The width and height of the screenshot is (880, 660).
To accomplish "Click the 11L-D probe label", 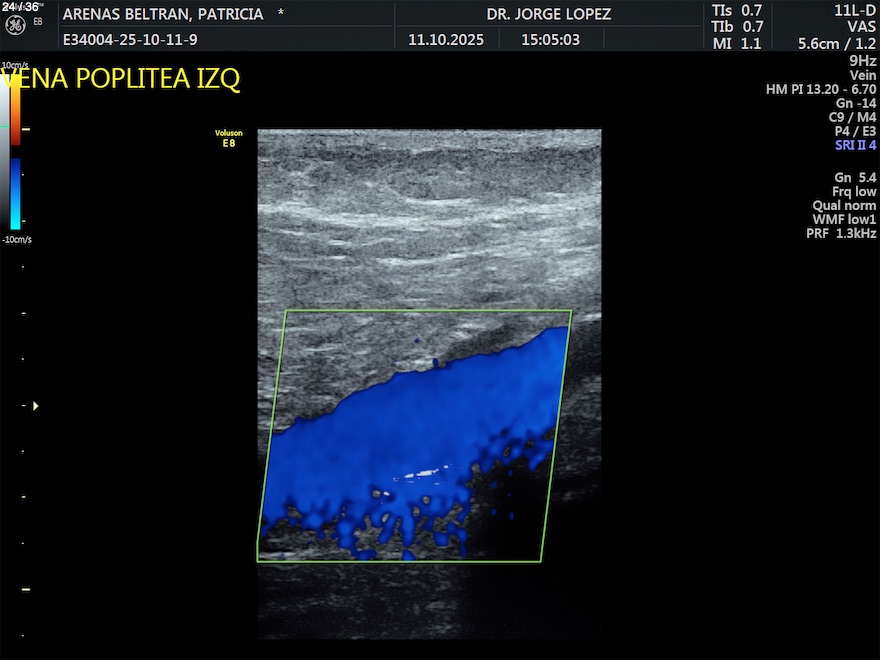I will tap(855, 10).
